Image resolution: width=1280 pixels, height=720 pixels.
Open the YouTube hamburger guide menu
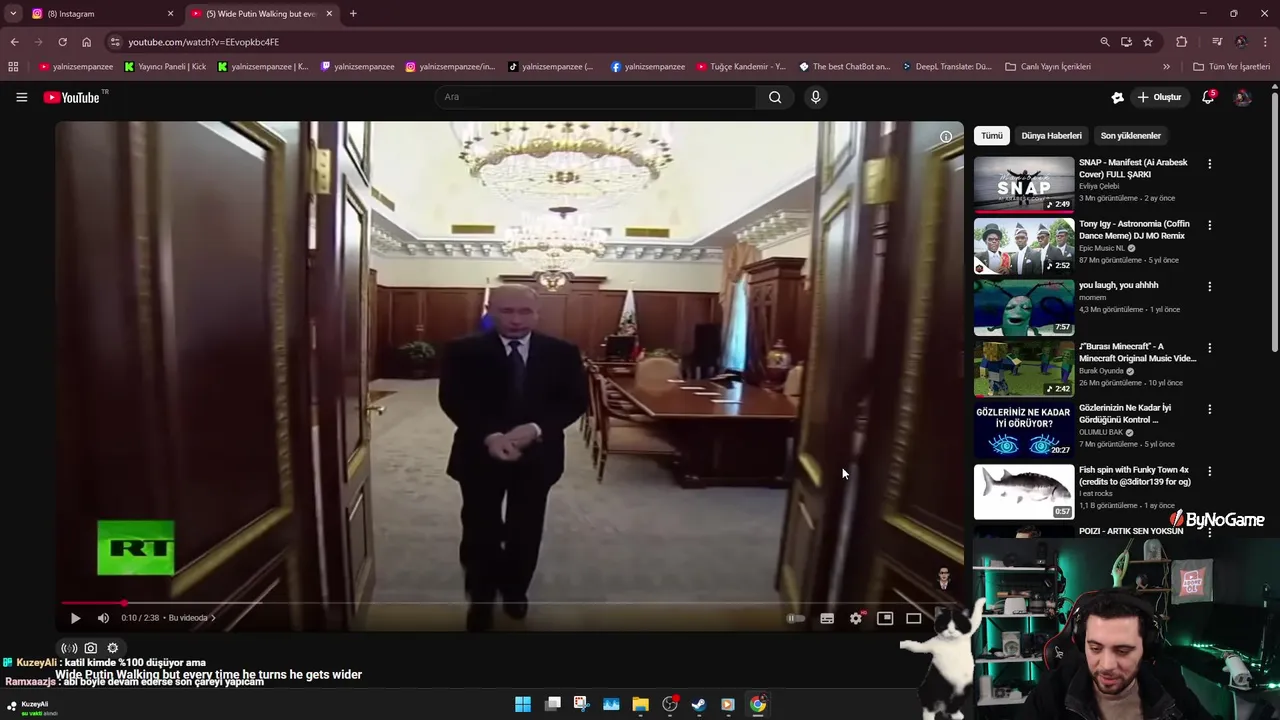(21, 97)
